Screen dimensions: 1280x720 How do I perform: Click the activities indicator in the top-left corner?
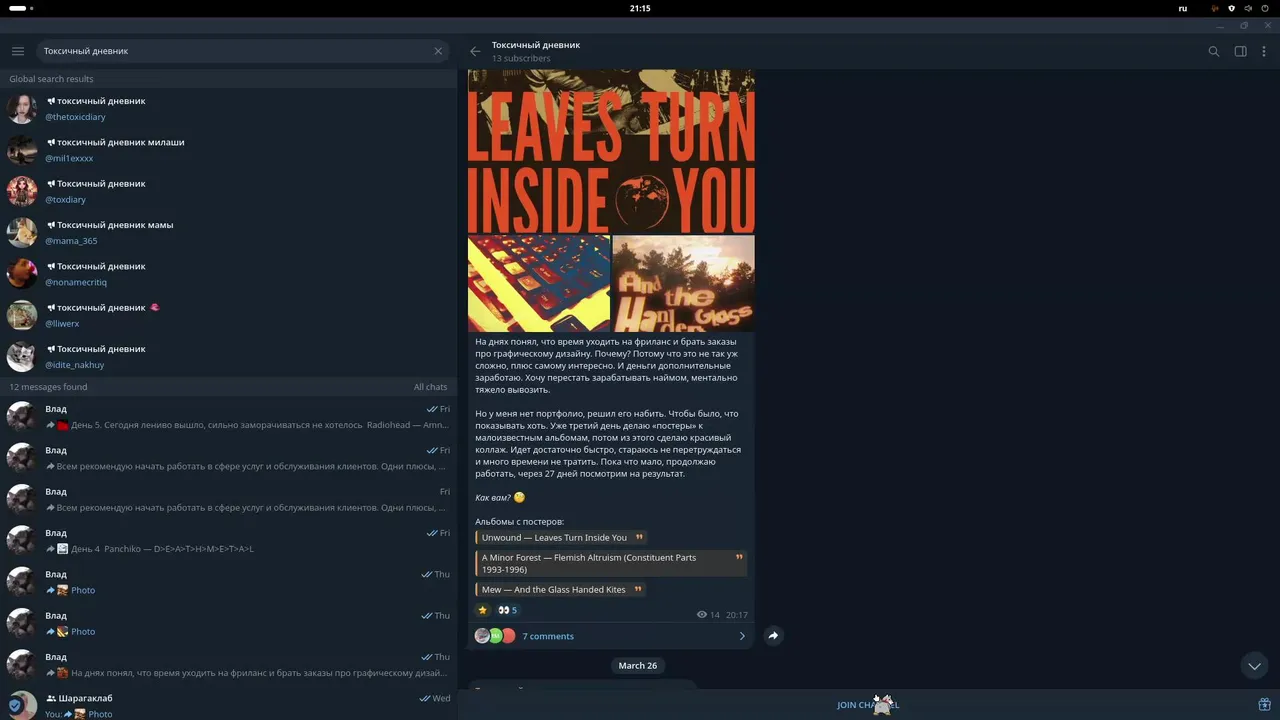pyautogui.click(x=21, y=8)
